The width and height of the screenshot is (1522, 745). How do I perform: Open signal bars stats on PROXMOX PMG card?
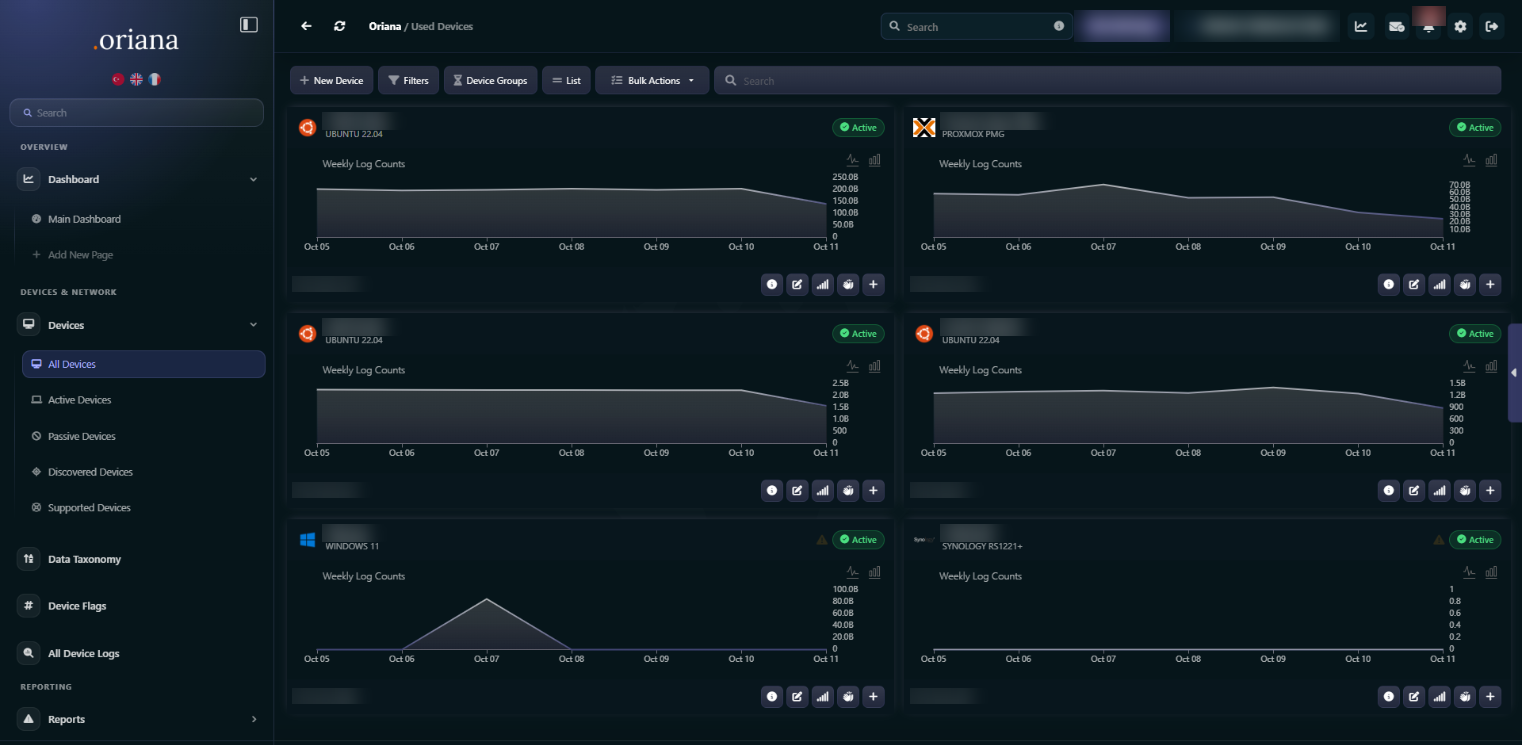coord(1439,284)
